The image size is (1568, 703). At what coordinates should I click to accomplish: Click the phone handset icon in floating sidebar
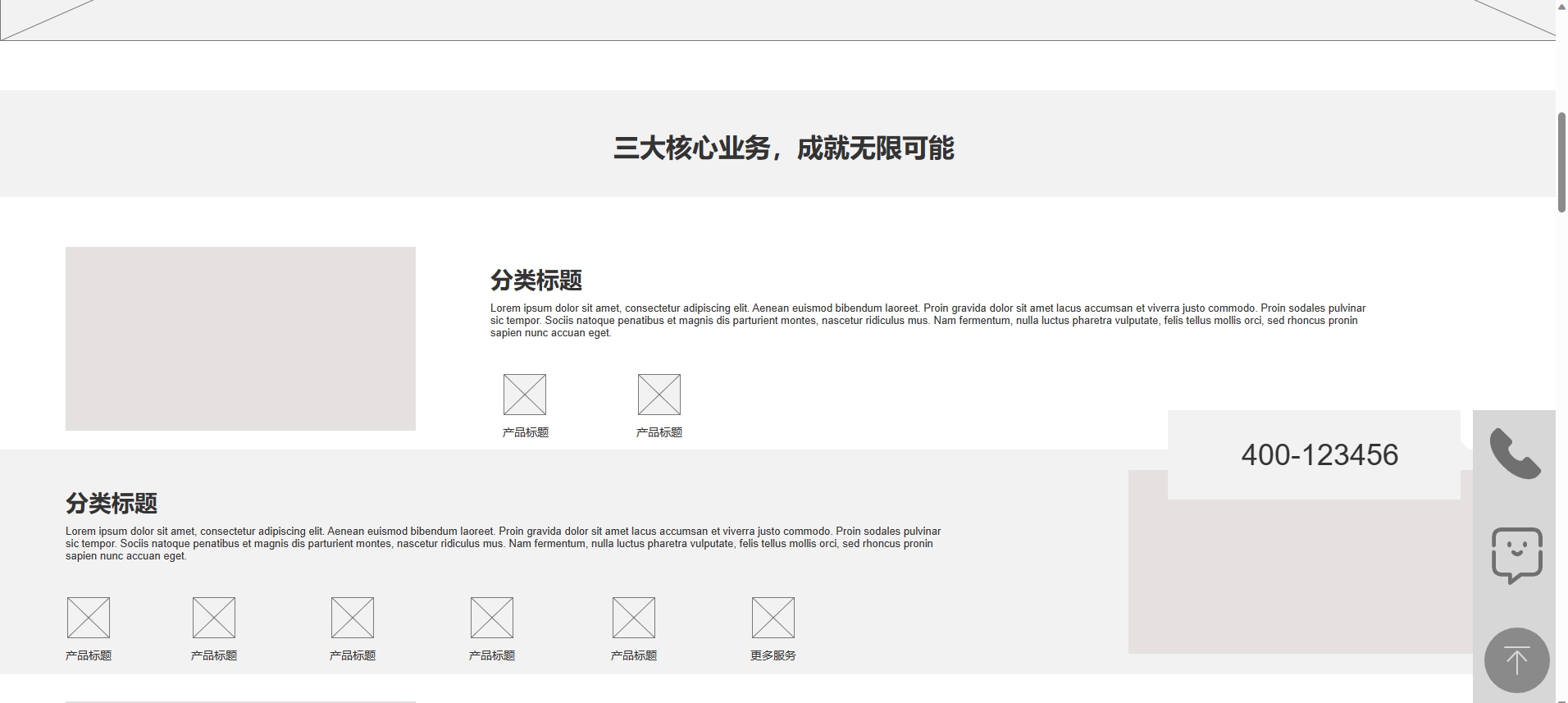(x=1516, y=454)
